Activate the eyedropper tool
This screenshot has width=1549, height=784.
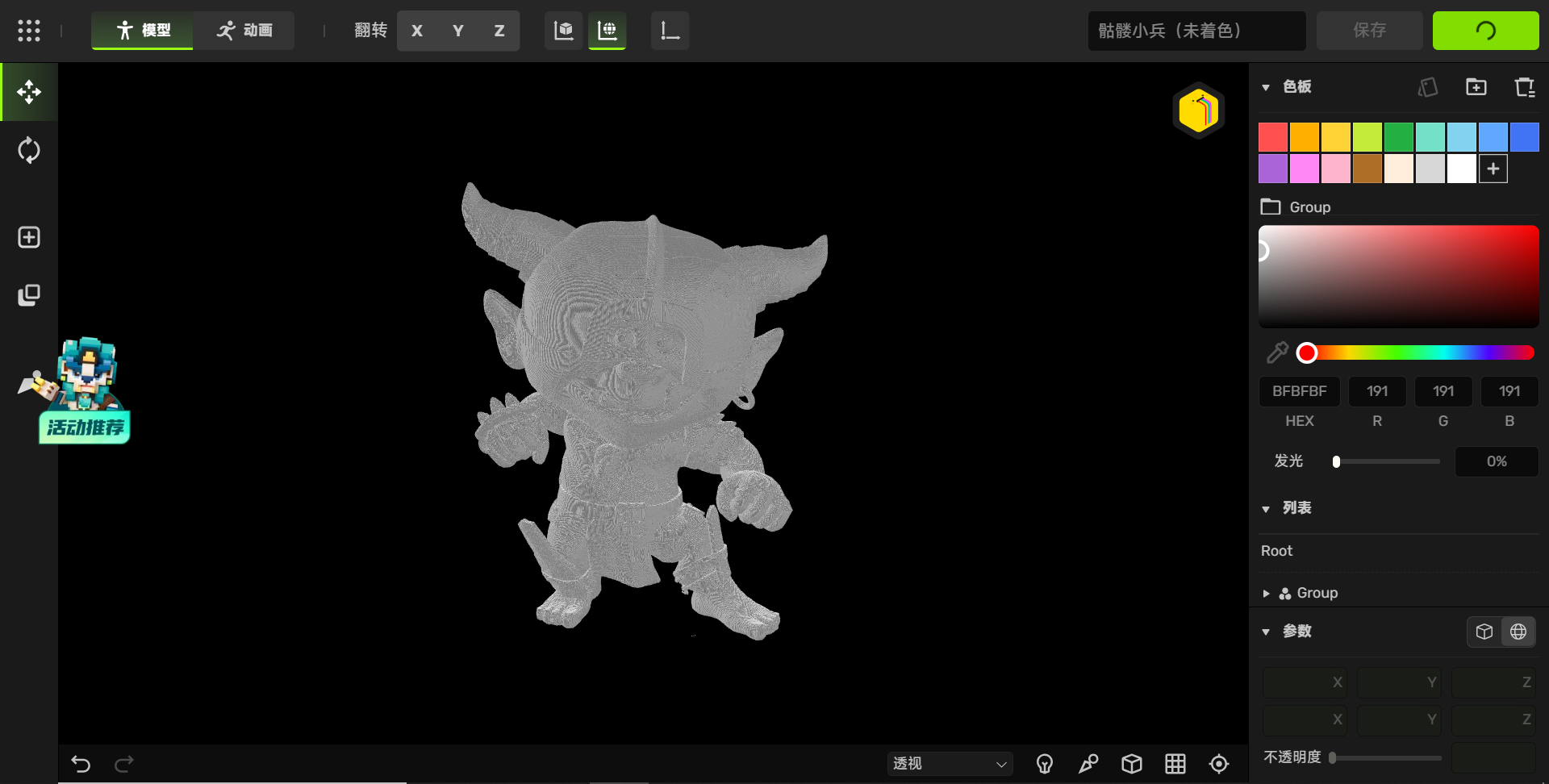point(1277,352)
